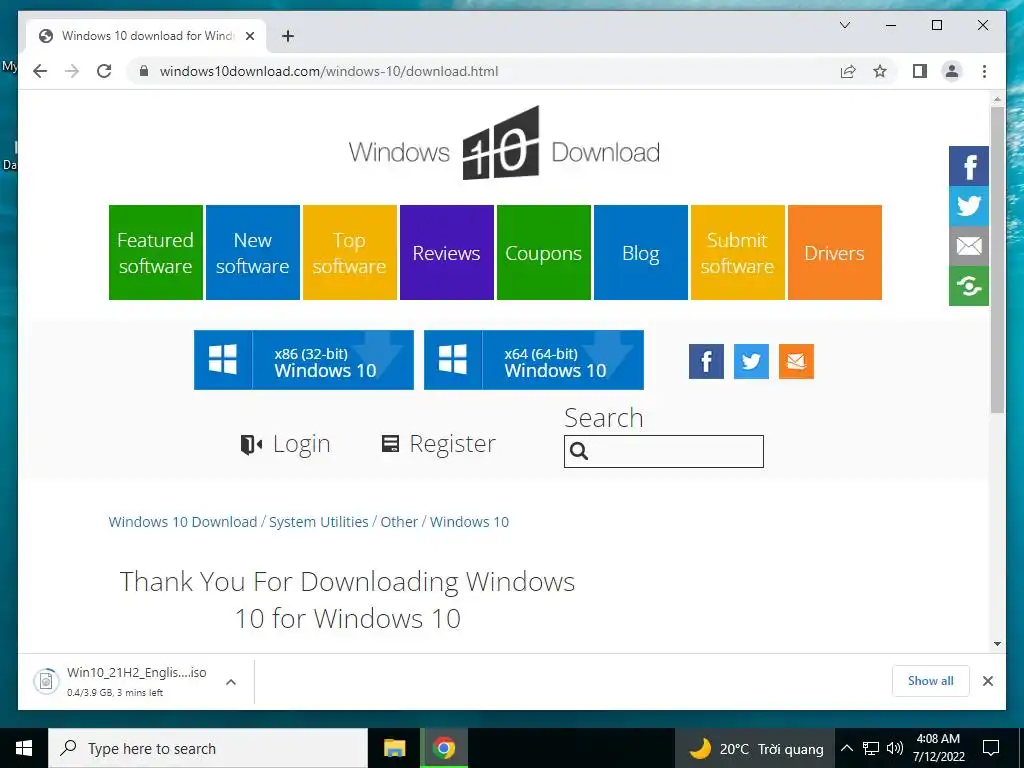Click the padlock site info icon
The image size is (1024, 768).
(x=144, y=71)
